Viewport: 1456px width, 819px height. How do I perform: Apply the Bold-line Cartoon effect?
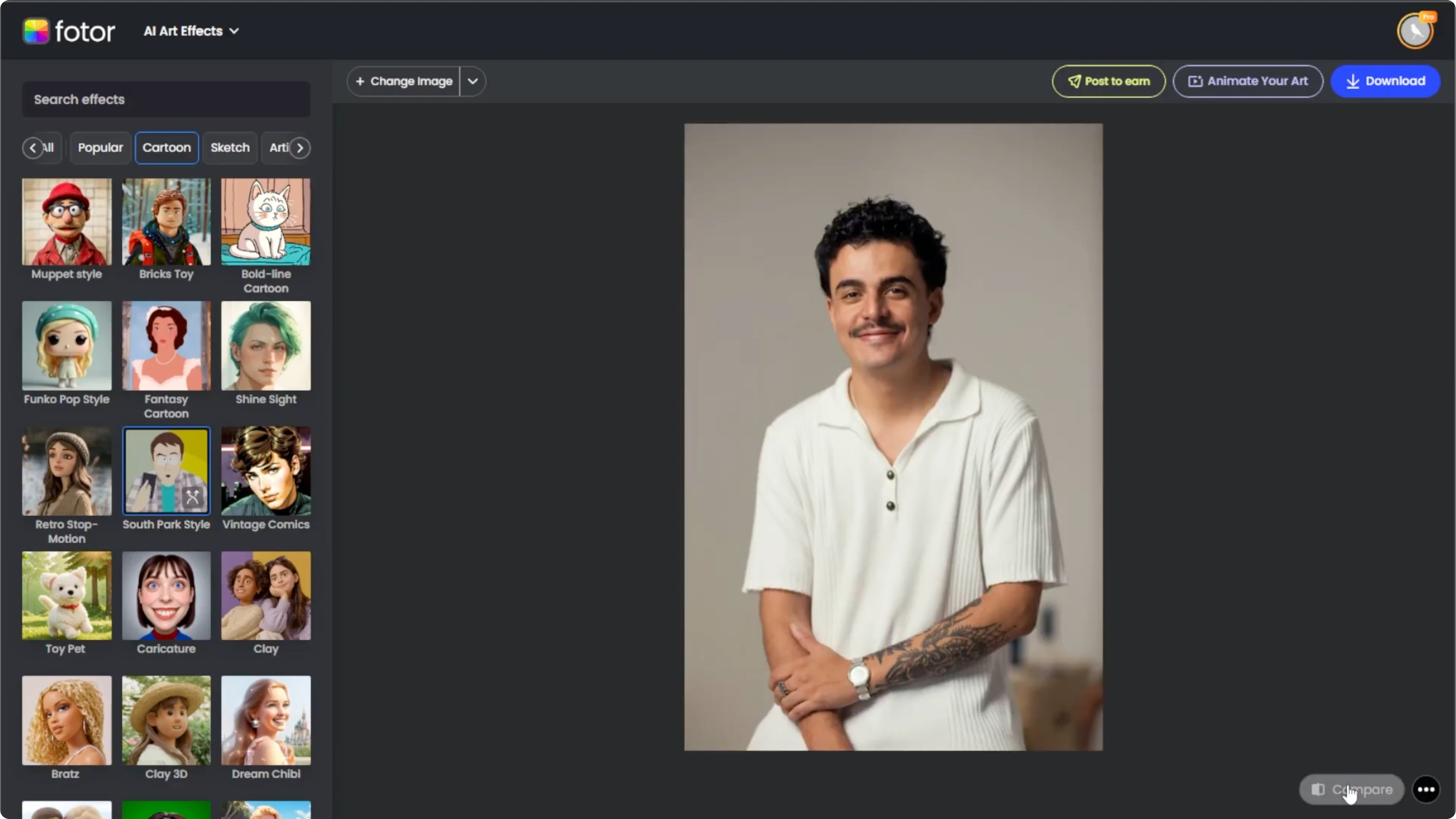coord(265,222)
